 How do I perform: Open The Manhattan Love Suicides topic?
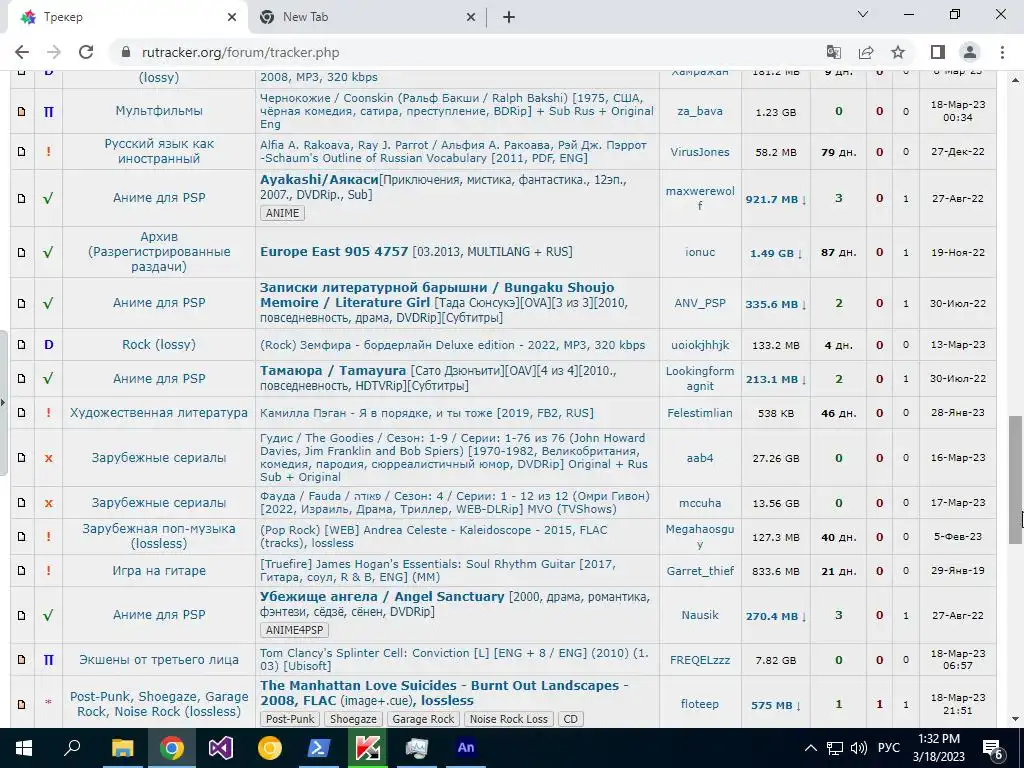click(x=444, y=693)
